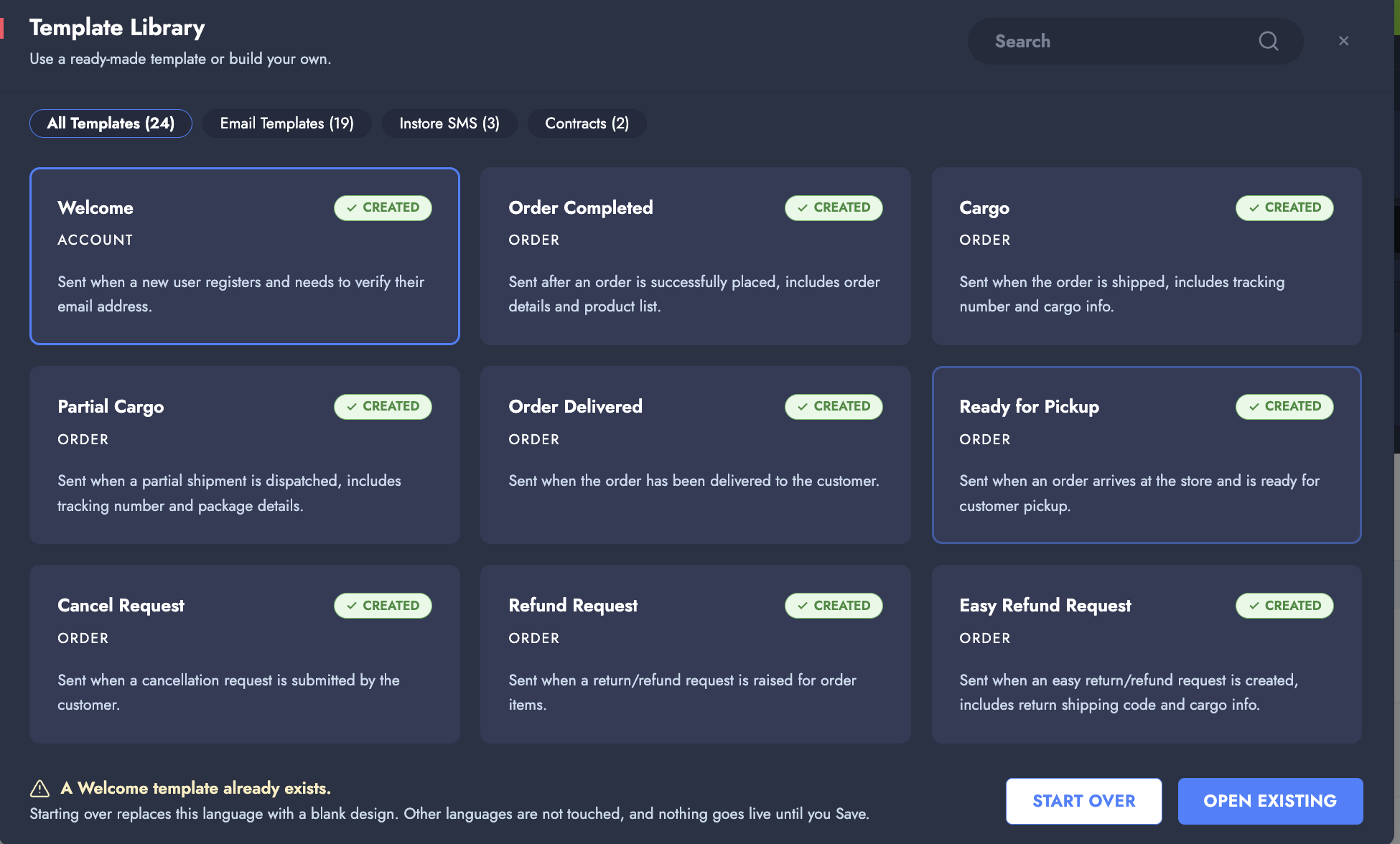Pick the Cargo template card

pos(1147,256)
